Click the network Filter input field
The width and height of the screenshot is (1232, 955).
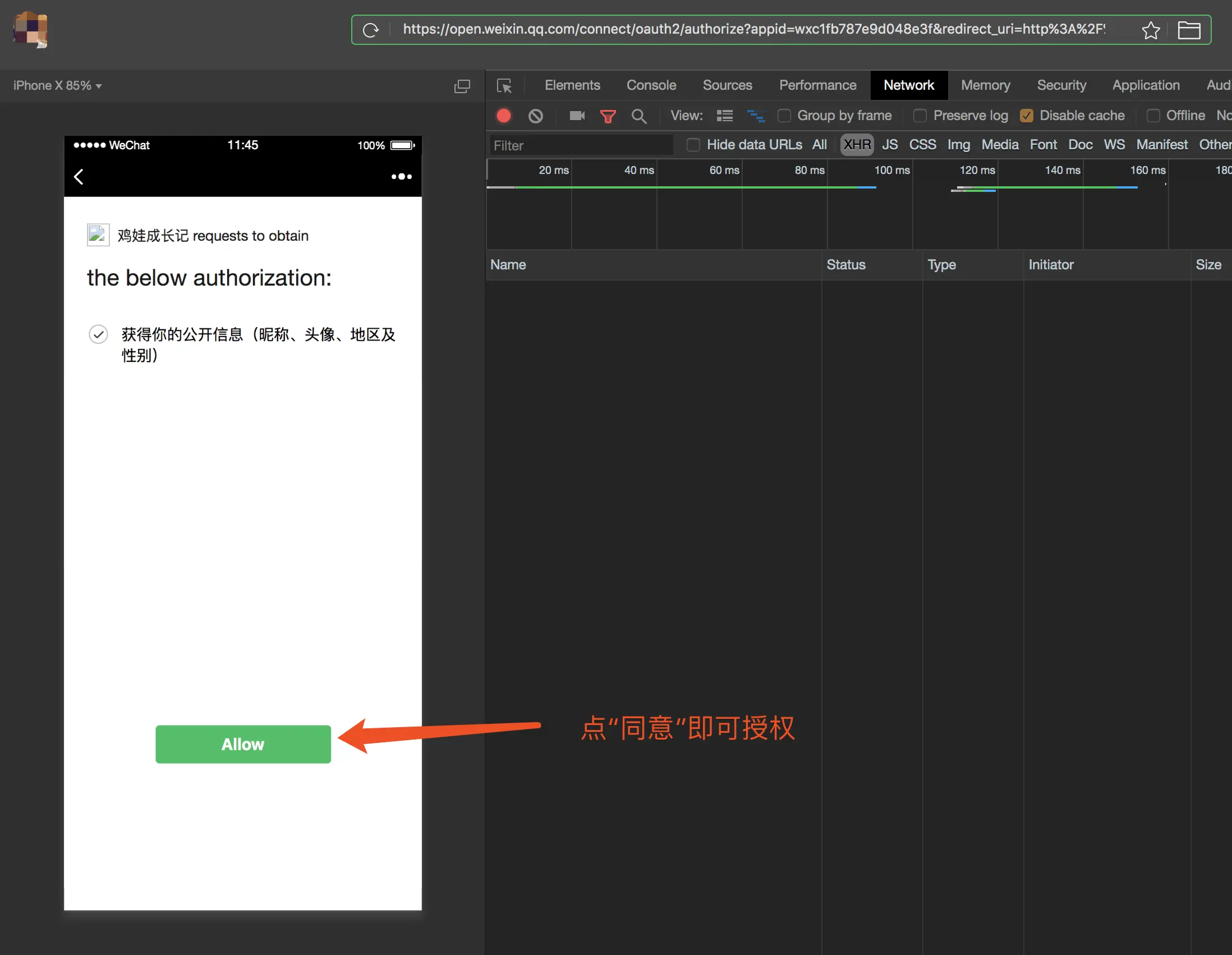[x=581, y=145]
